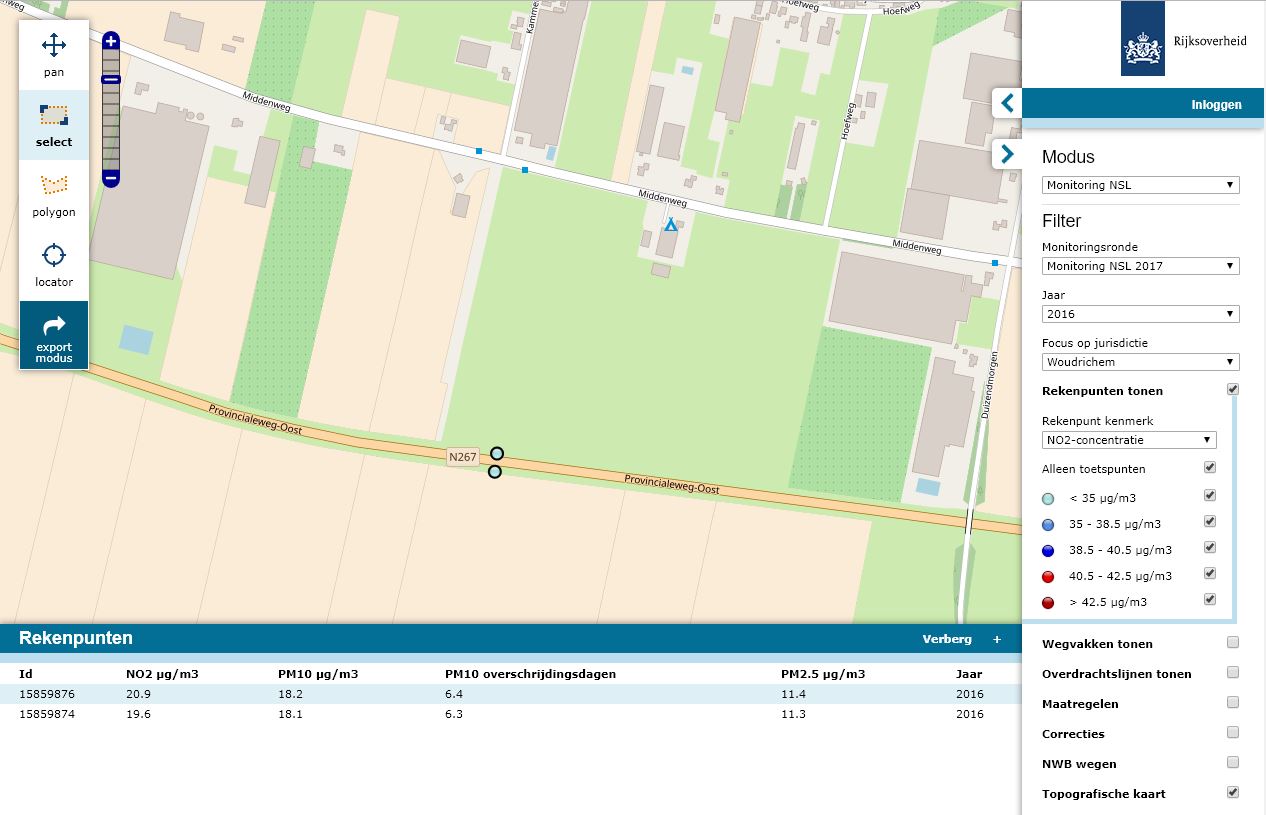Open the Modus dropdown
The width and height of the screenshot is (1266, 815).
click(x=1140, y=185)
